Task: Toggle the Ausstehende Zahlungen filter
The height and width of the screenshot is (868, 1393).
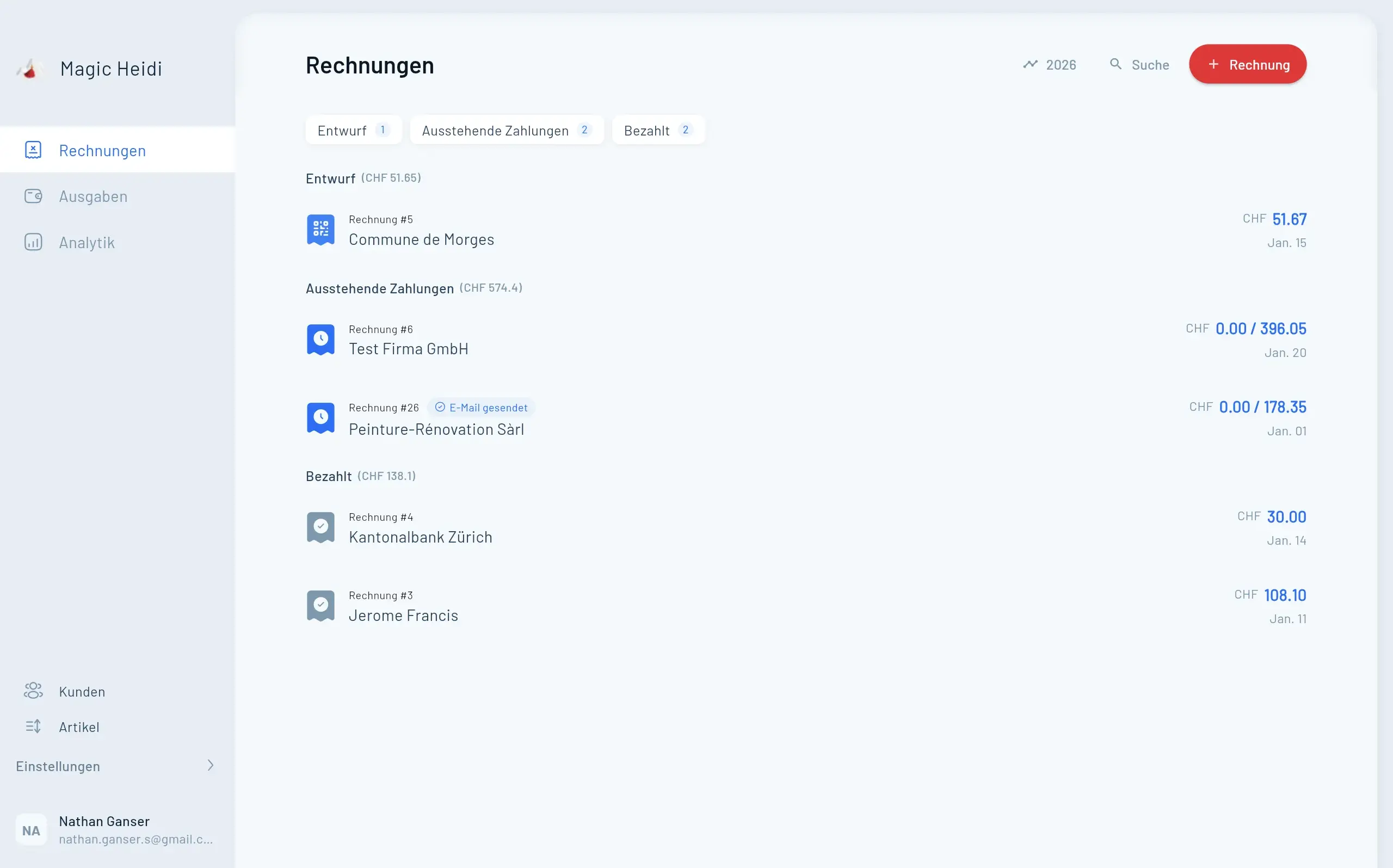Action: click(x=506, y=130)
